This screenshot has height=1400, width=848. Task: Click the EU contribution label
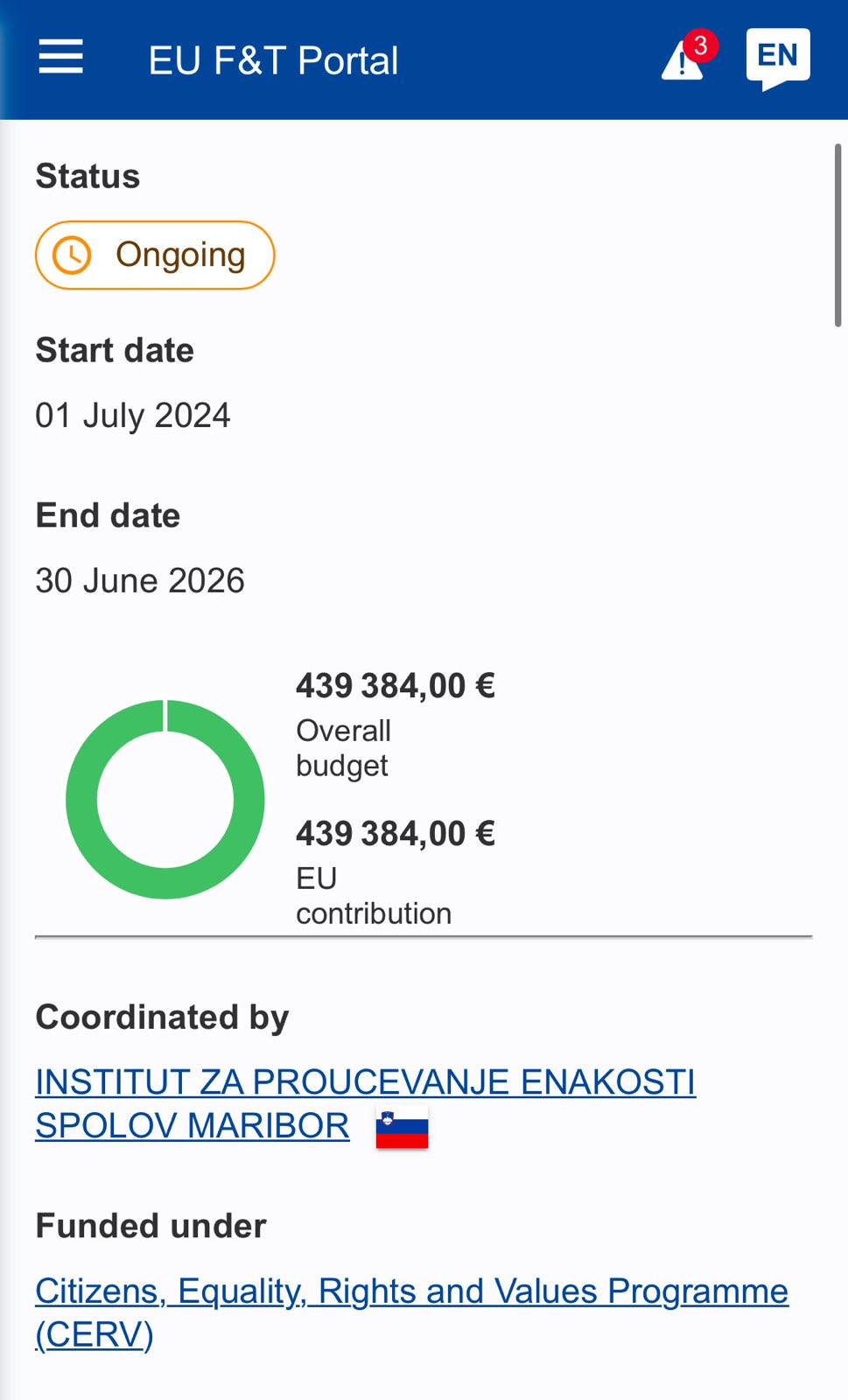tap(373, 896)
